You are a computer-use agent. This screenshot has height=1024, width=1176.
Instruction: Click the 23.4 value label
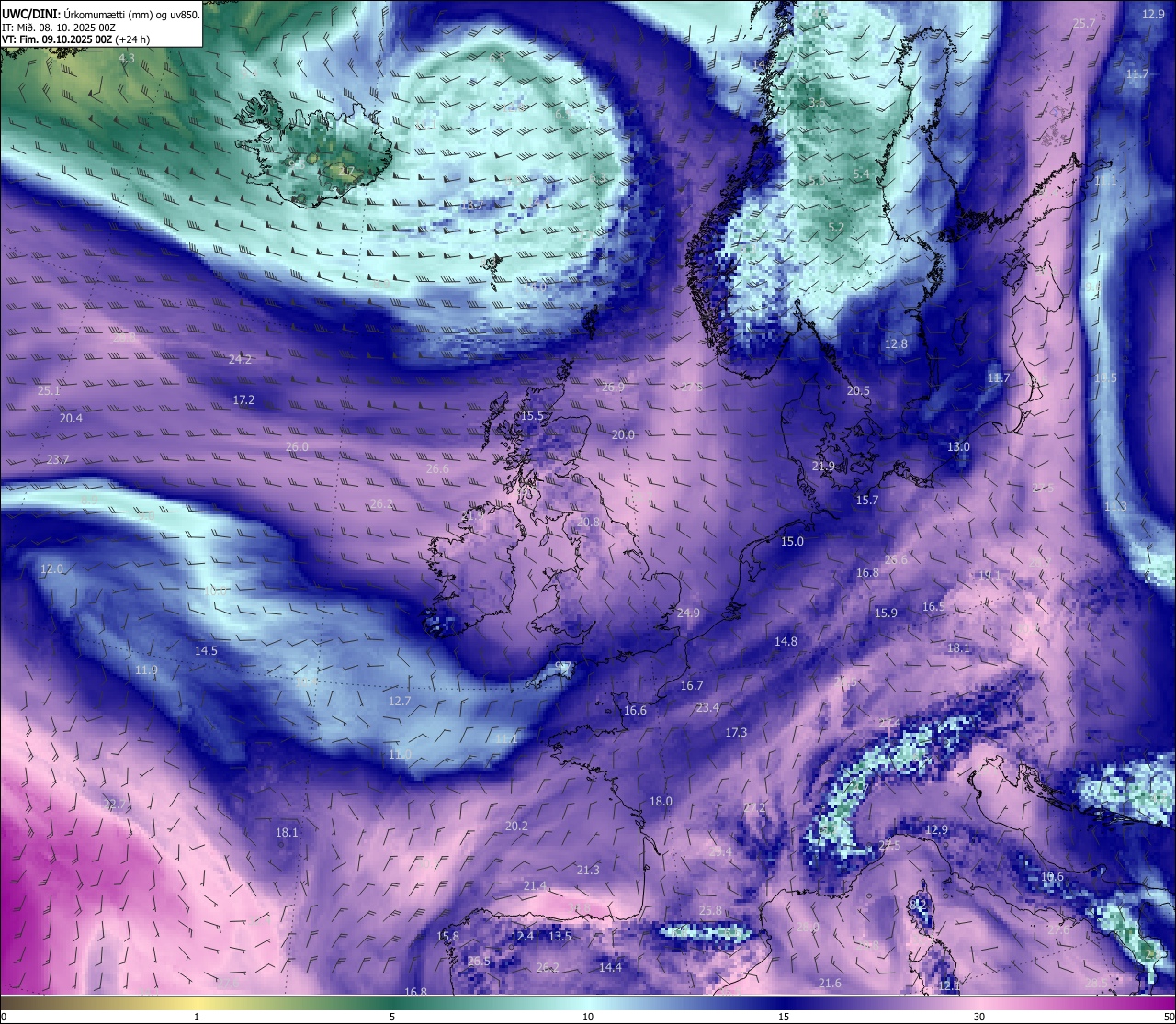[x=707, y=707]
